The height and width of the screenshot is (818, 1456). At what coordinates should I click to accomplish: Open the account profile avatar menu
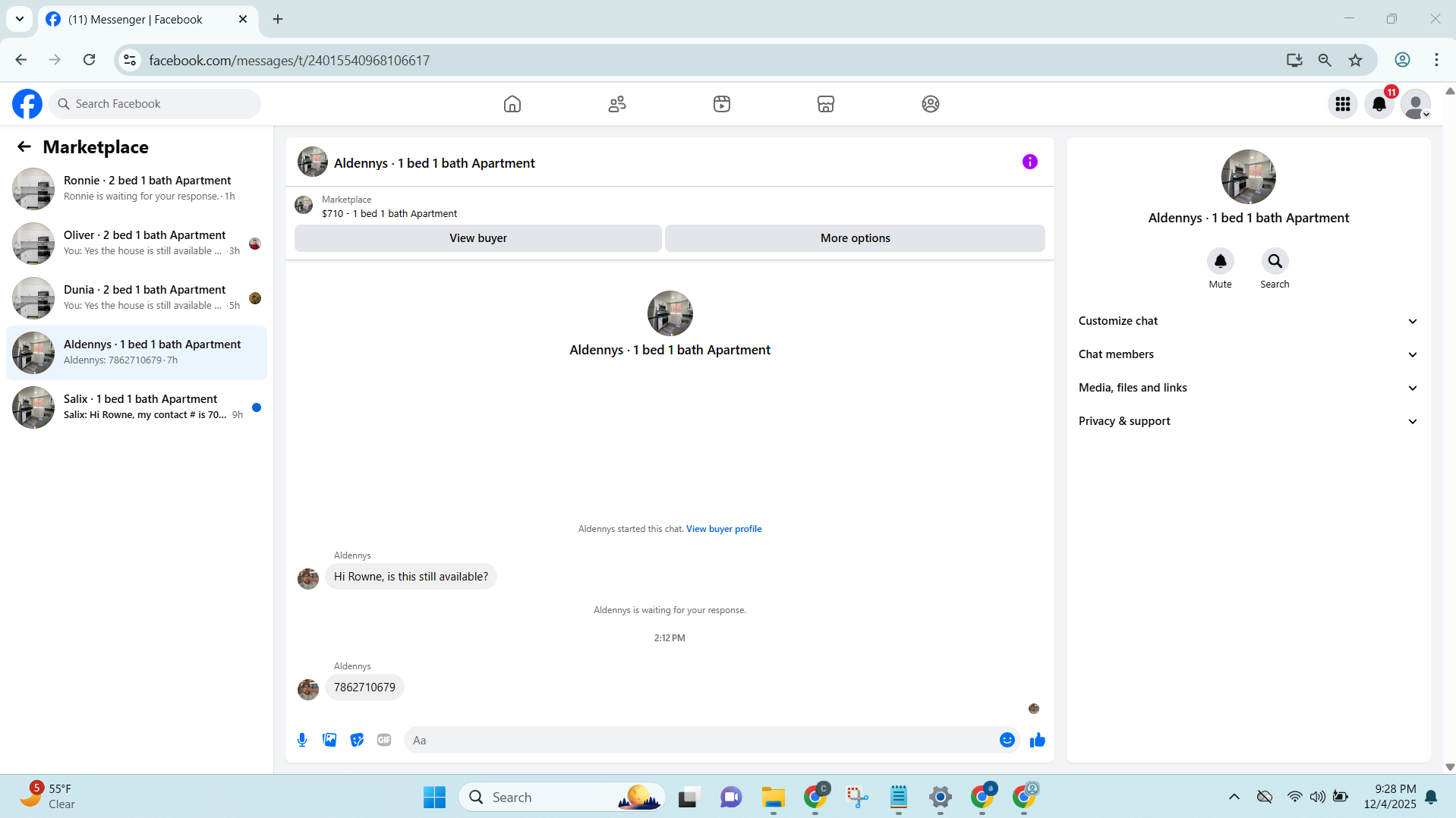[x=1416, y=104]
